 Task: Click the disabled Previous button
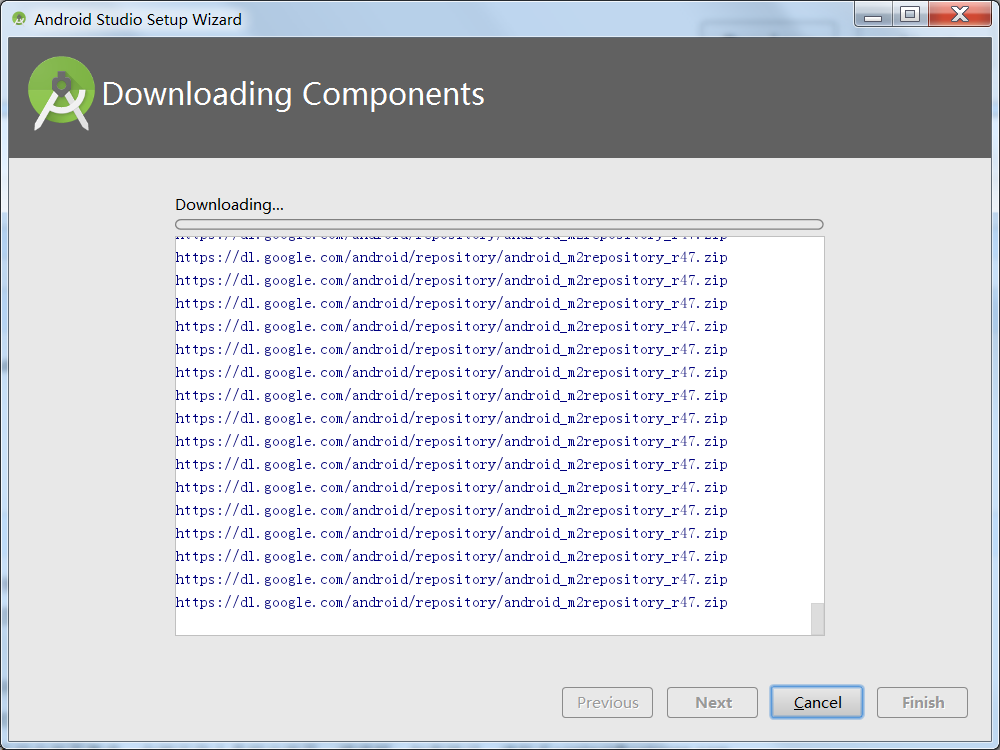[x=607, y=702]
